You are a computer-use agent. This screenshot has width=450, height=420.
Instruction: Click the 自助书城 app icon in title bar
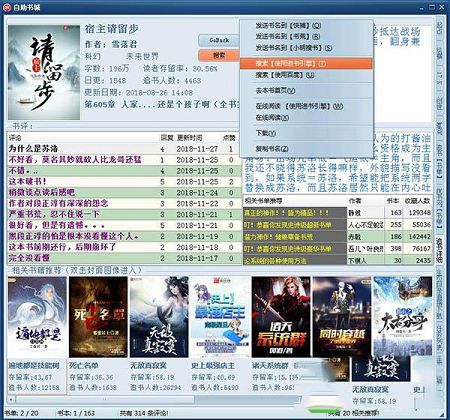click(x=7, y=7)
